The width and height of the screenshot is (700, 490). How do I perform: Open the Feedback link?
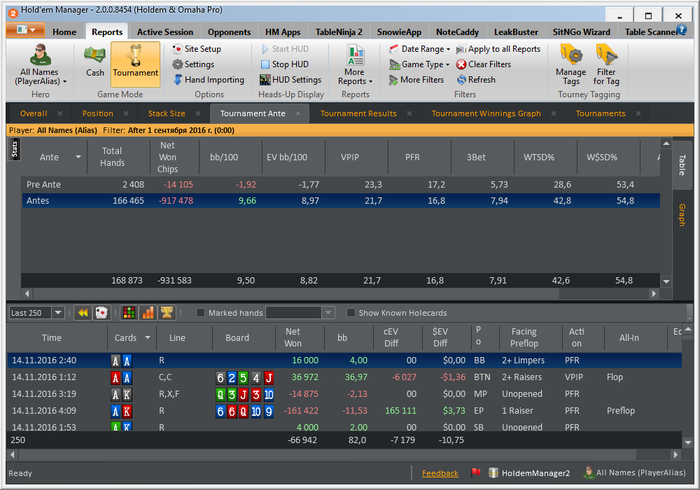pyautogui.click(x=440, y=473)
